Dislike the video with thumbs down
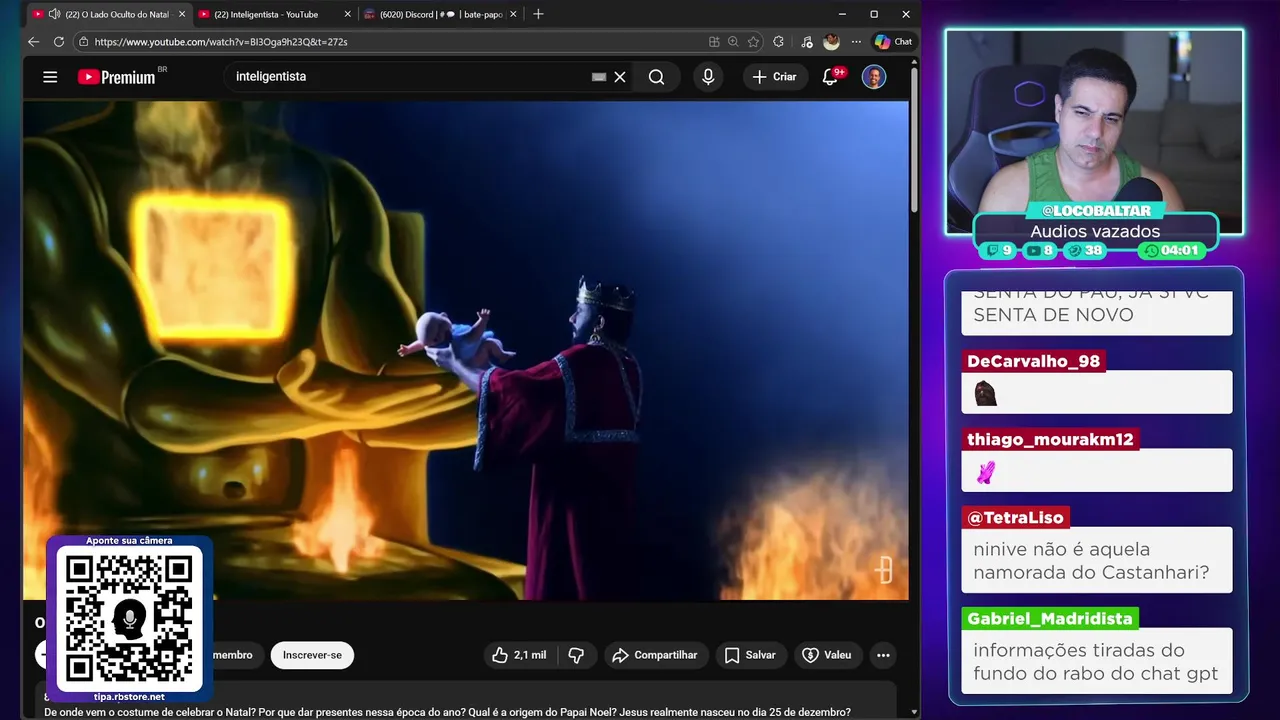The width and height of the screenshot is (1280, 720). (x=576, y=655)
